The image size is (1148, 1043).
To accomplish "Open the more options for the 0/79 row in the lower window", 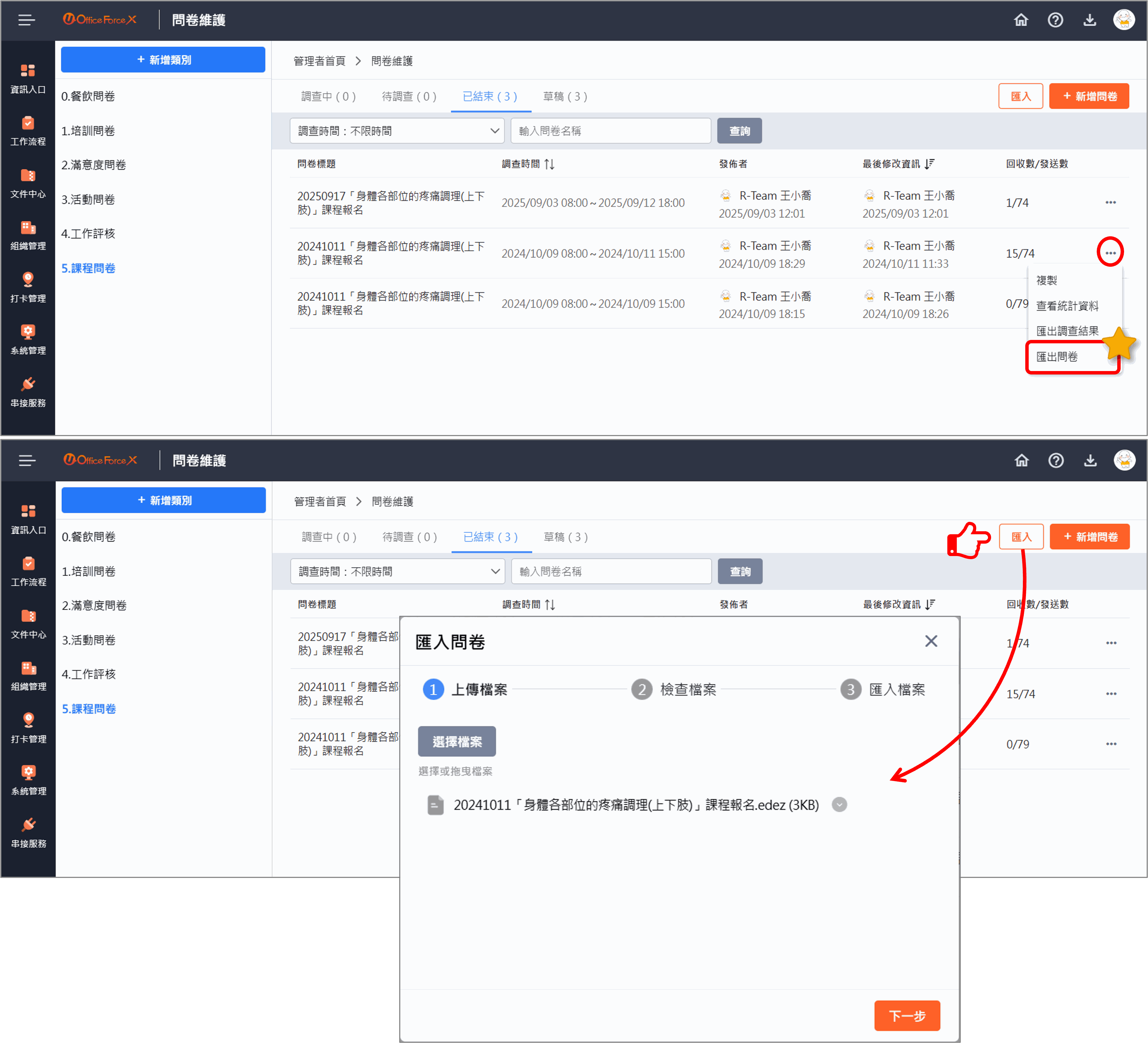I will coord(1111,744).
